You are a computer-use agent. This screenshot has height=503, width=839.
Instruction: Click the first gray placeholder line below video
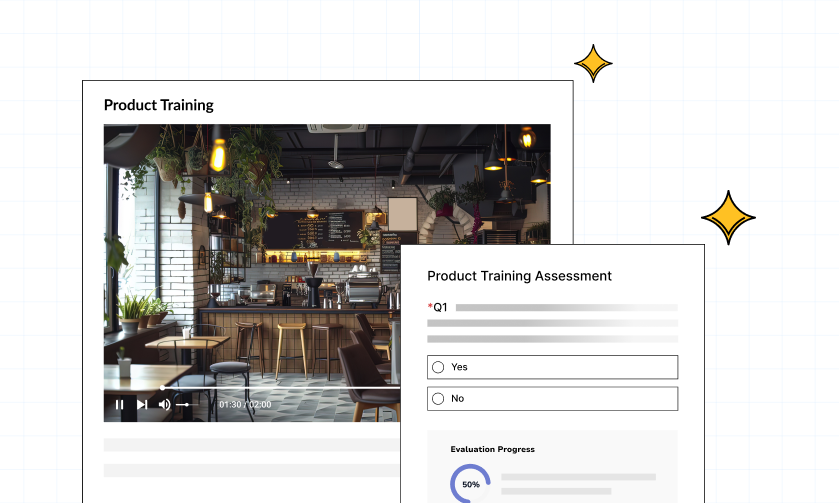tap(250, 445)
